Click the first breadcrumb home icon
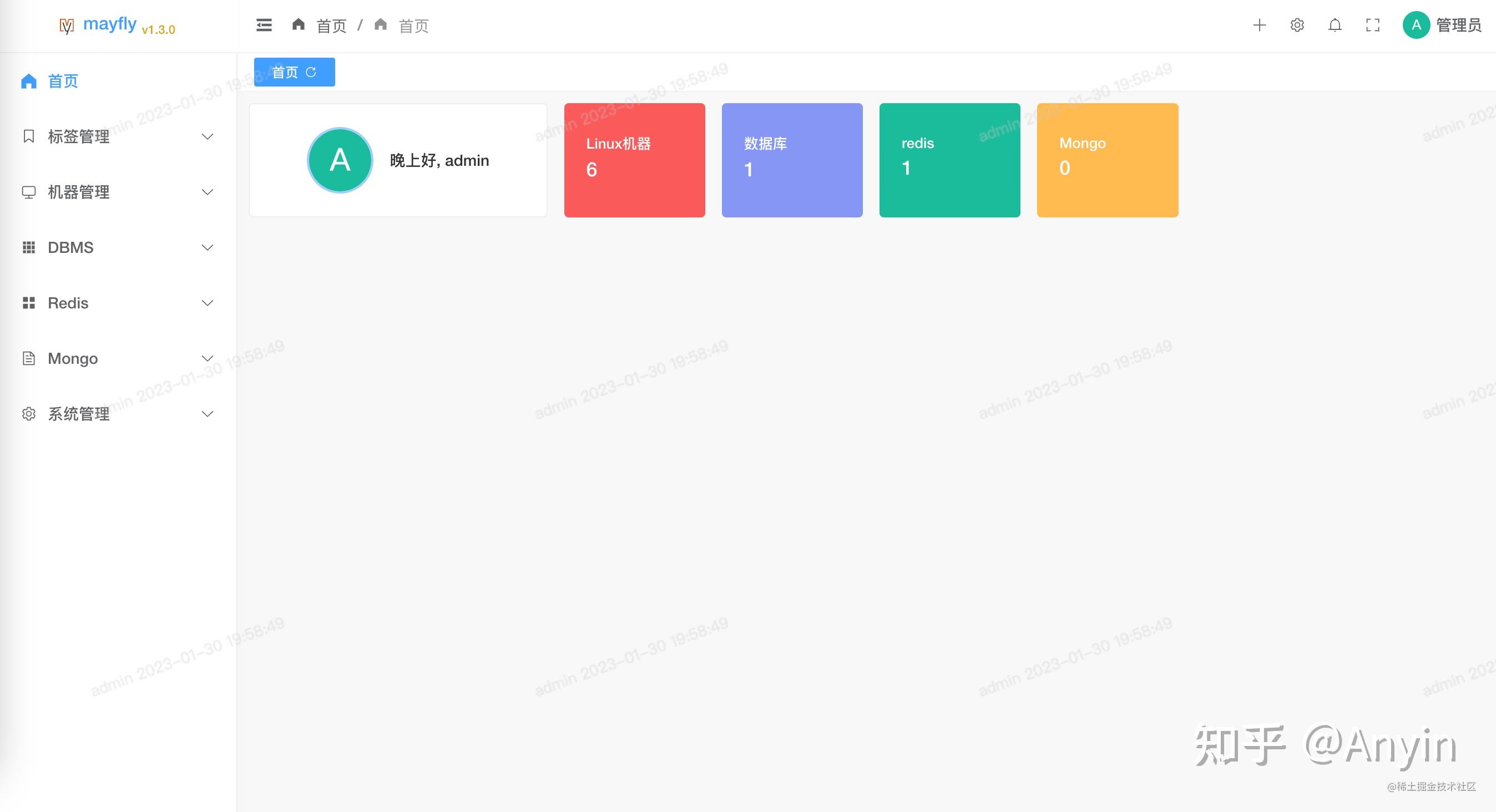Viewport: 1496px width, 812px height. click(299, 24)
